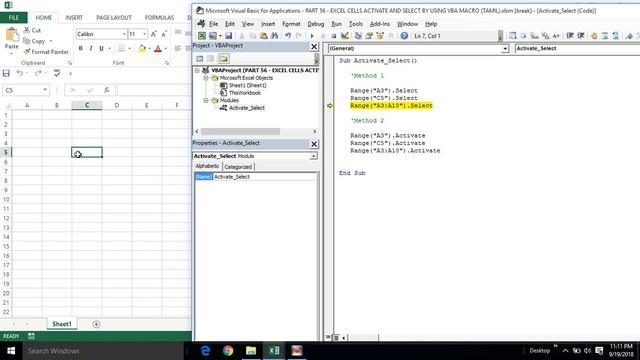Open the Font group dialog launcher
640x360 pixels.
[x=167, y=63]
